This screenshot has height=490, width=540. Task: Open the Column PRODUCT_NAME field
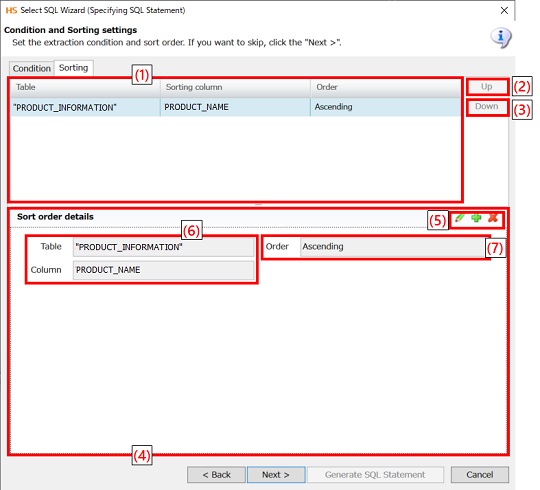click(164, 270)
